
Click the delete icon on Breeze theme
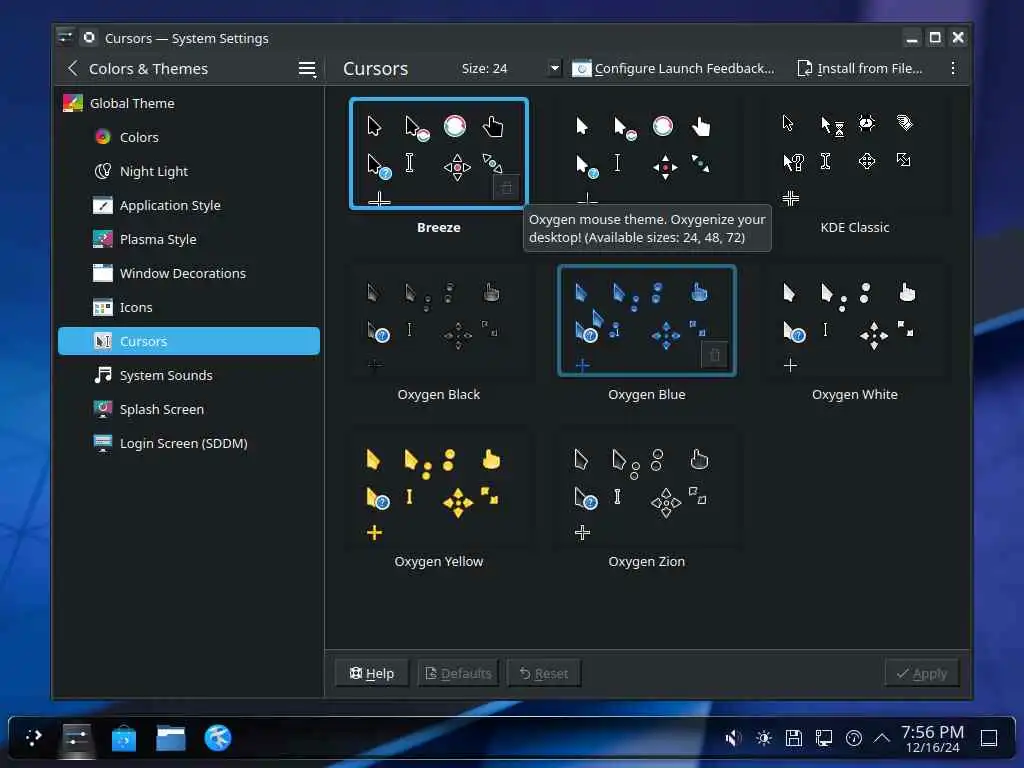click(506, 188)
